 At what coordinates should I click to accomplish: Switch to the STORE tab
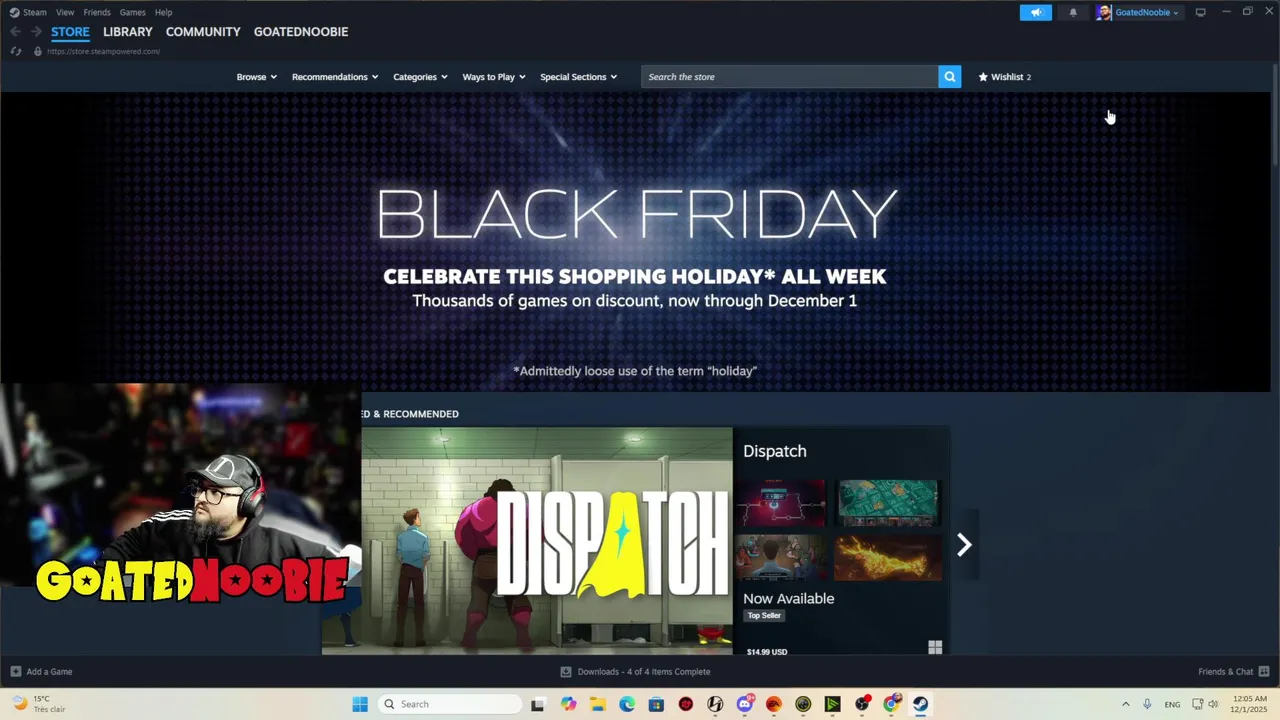click(x=70, y=32)
